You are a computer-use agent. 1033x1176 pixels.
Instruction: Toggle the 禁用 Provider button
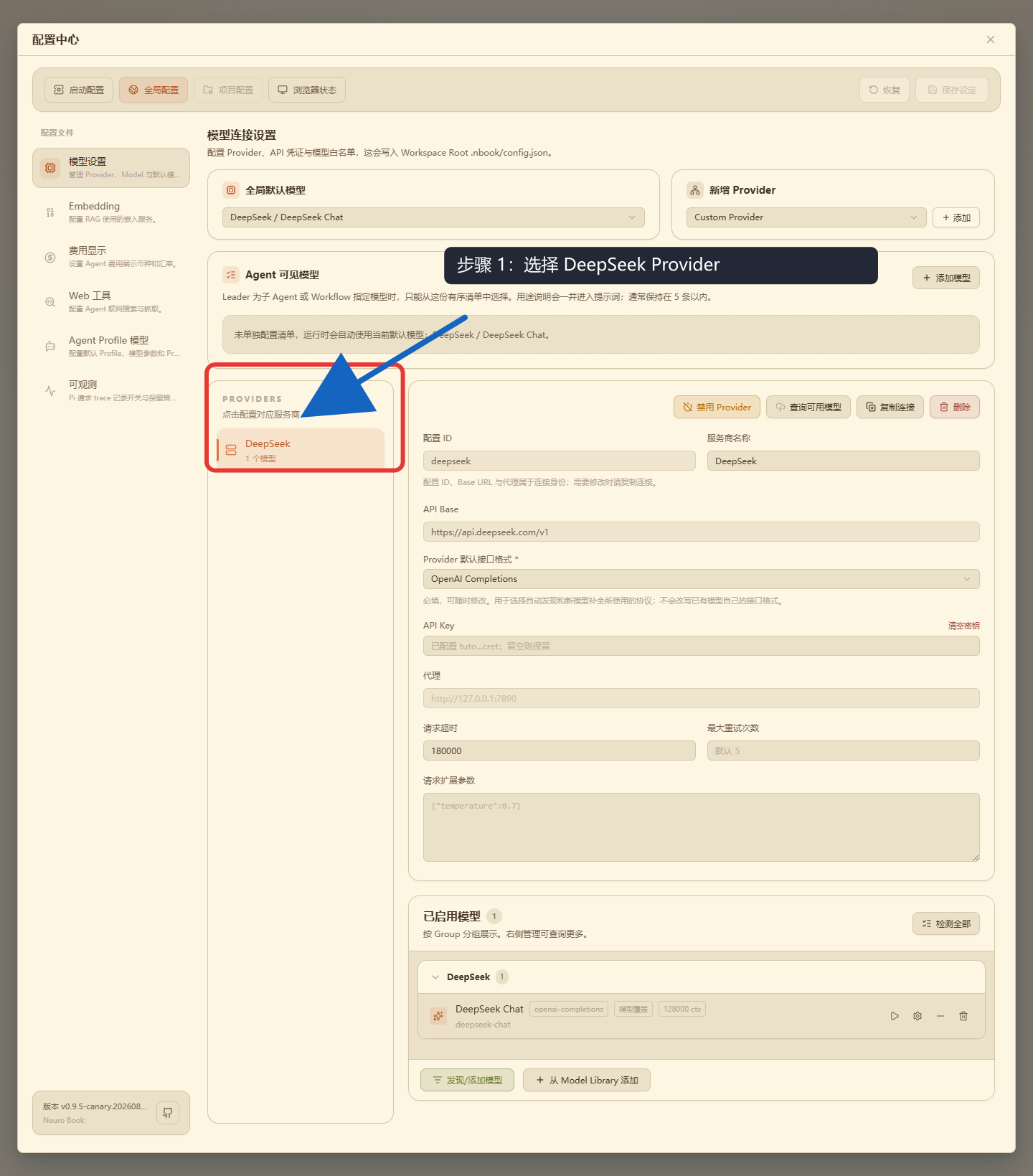[717, 407]
